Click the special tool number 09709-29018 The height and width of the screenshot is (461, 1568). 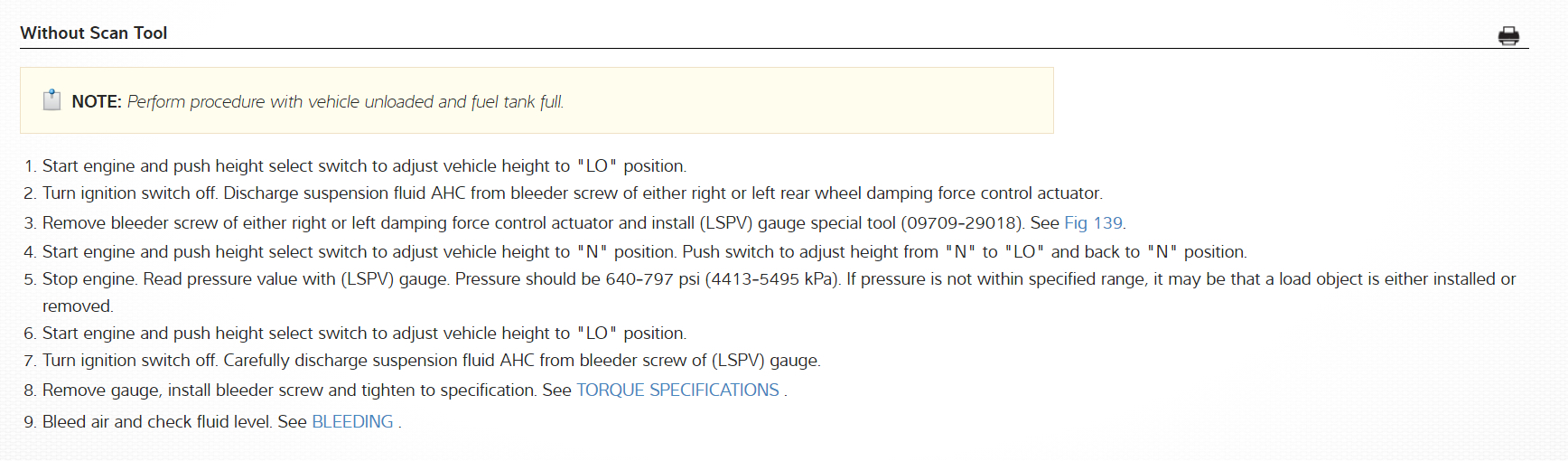961,223
